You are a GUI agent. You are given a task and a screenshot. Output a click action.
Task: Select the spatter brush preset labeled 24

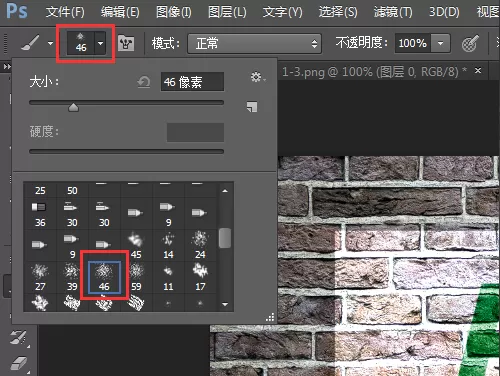[200, 246]
